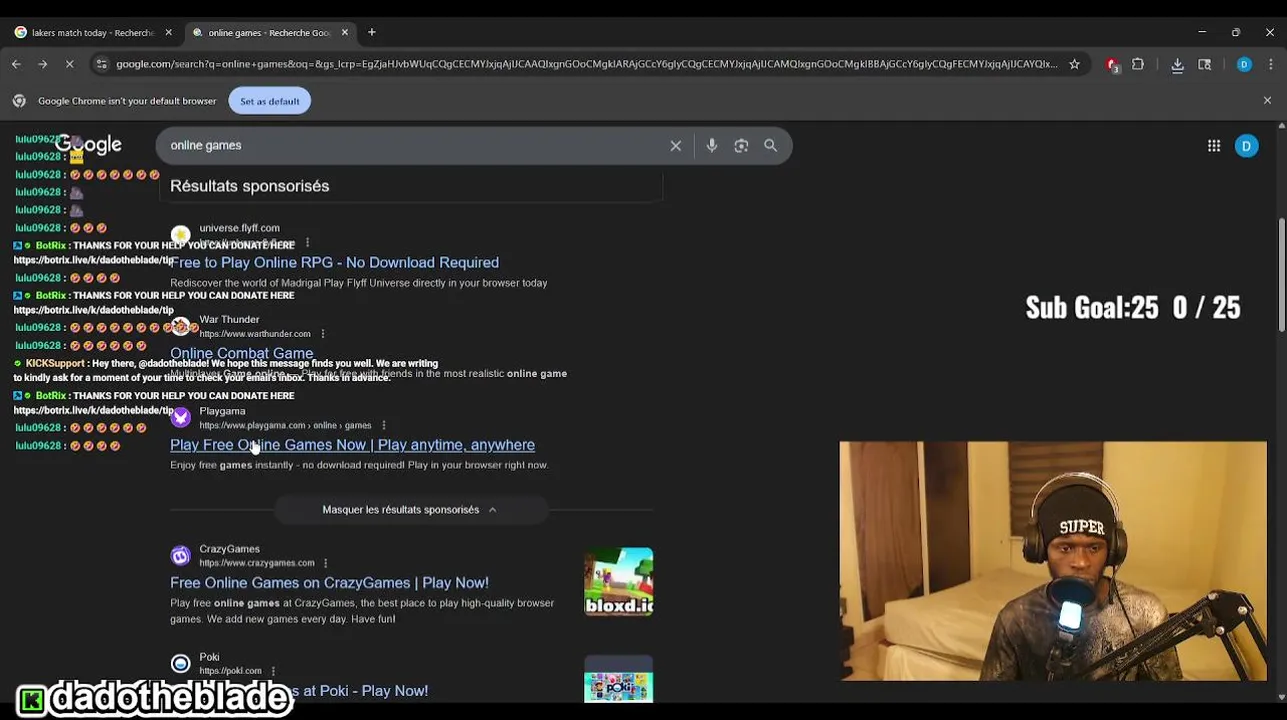The width and height of the screenshot is (1287, 720).
Task: Open 'Online Combat Game' War Thunder link
Action: (241, 353)
